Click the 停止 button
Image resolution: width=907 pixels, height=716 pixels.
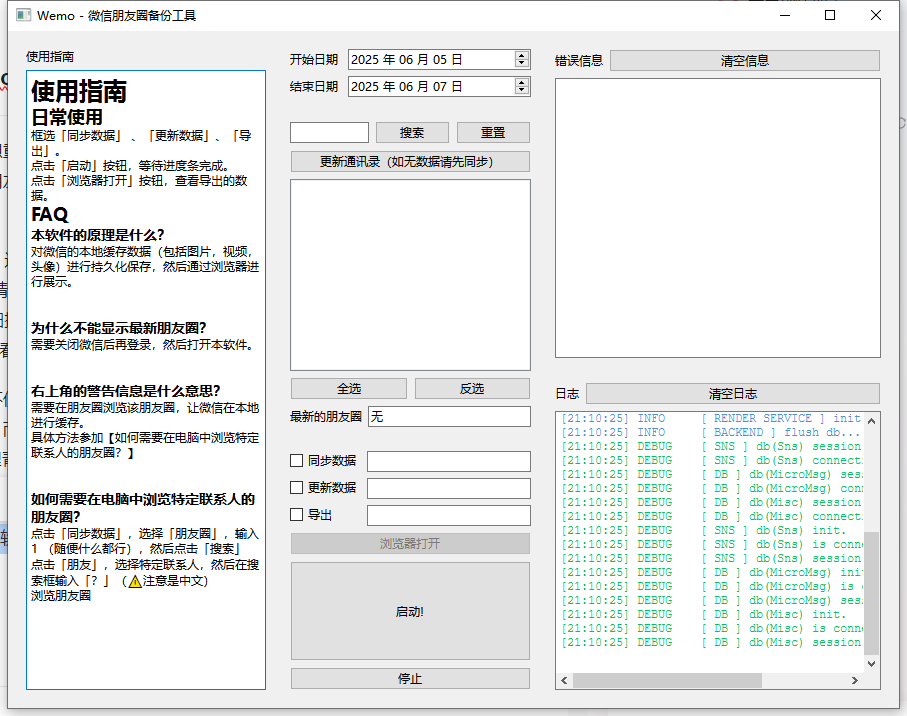(x=410, y=678)
